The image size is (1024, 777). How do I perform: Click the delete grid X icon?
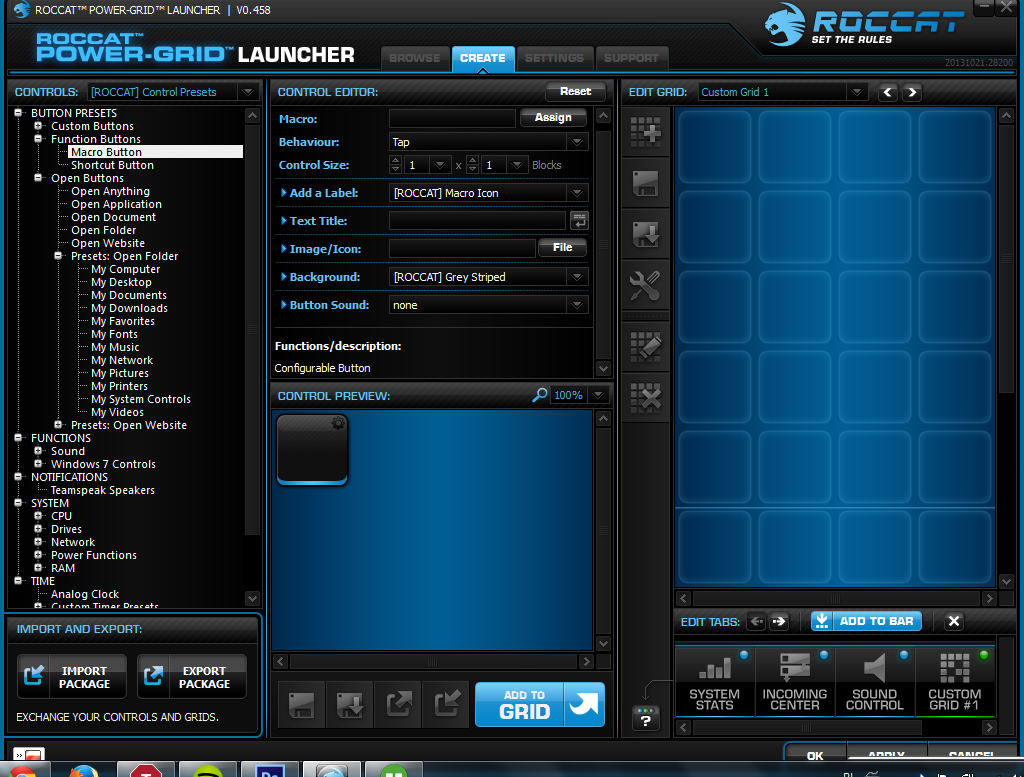point(645,396)
